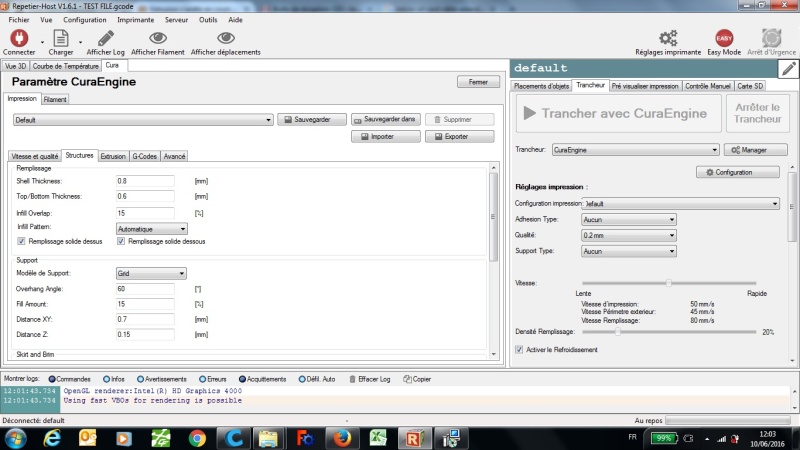Open Configuration impression dropdown
This screenshot has height=450, width=800.
681,204
